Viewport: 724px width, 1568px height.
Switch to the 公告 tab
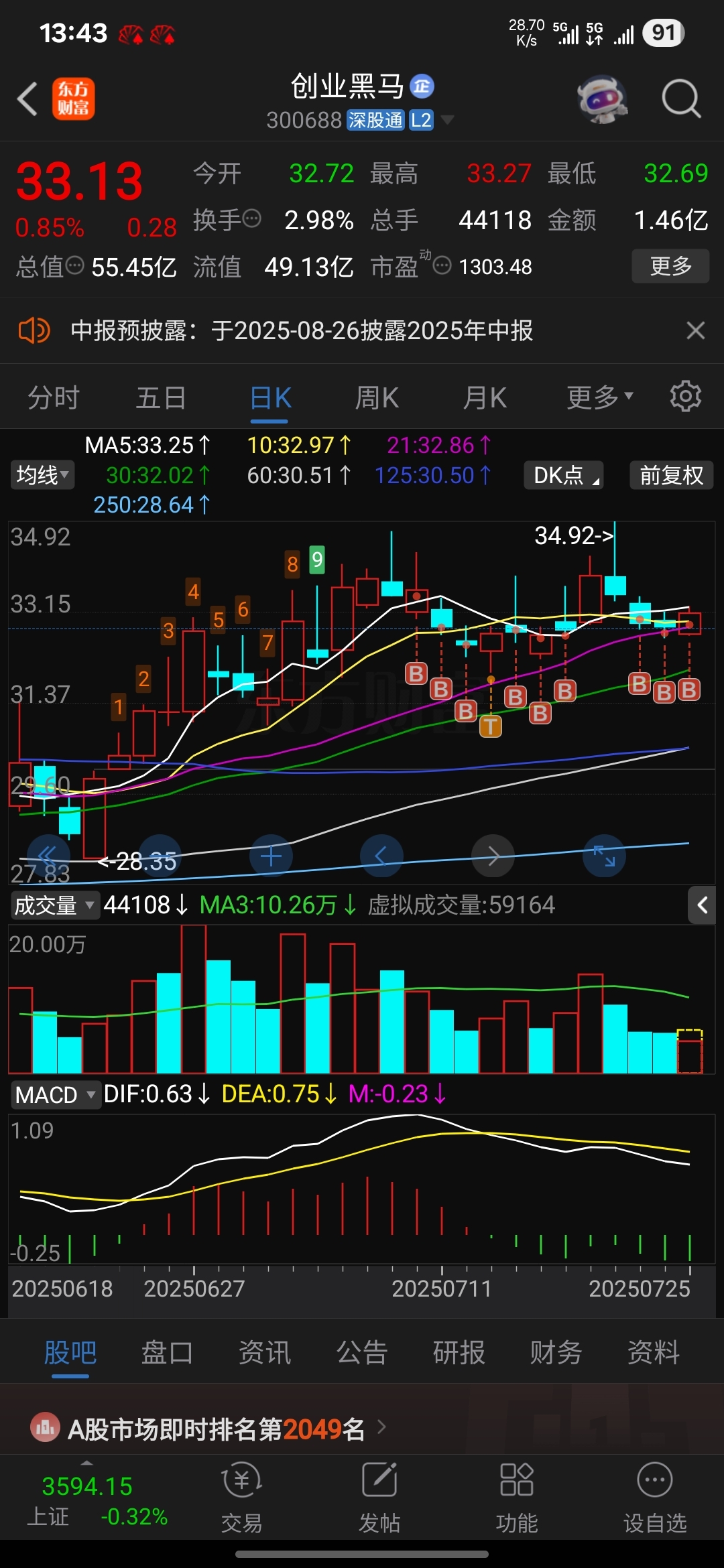pos(362,1352)
